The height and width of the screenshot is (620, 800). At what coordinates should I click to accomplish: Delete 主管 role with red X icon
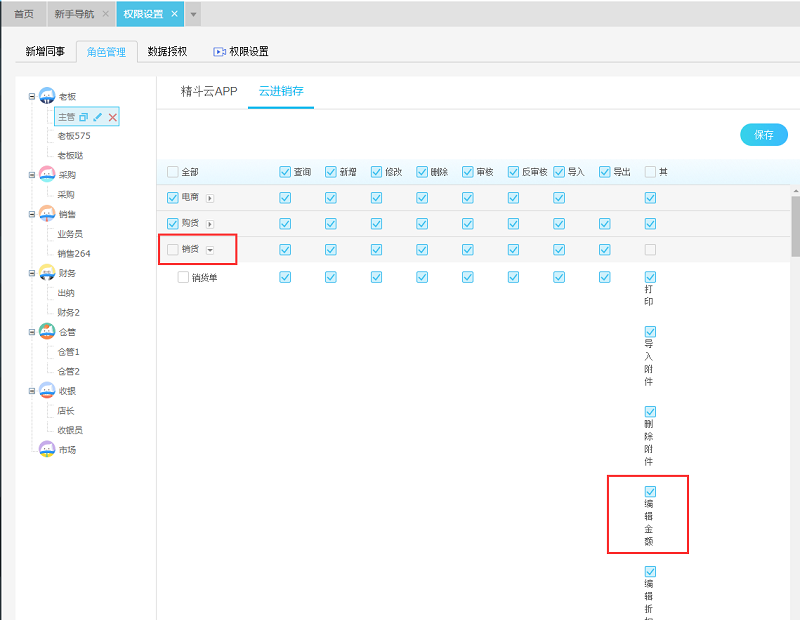tap(113, 117)
